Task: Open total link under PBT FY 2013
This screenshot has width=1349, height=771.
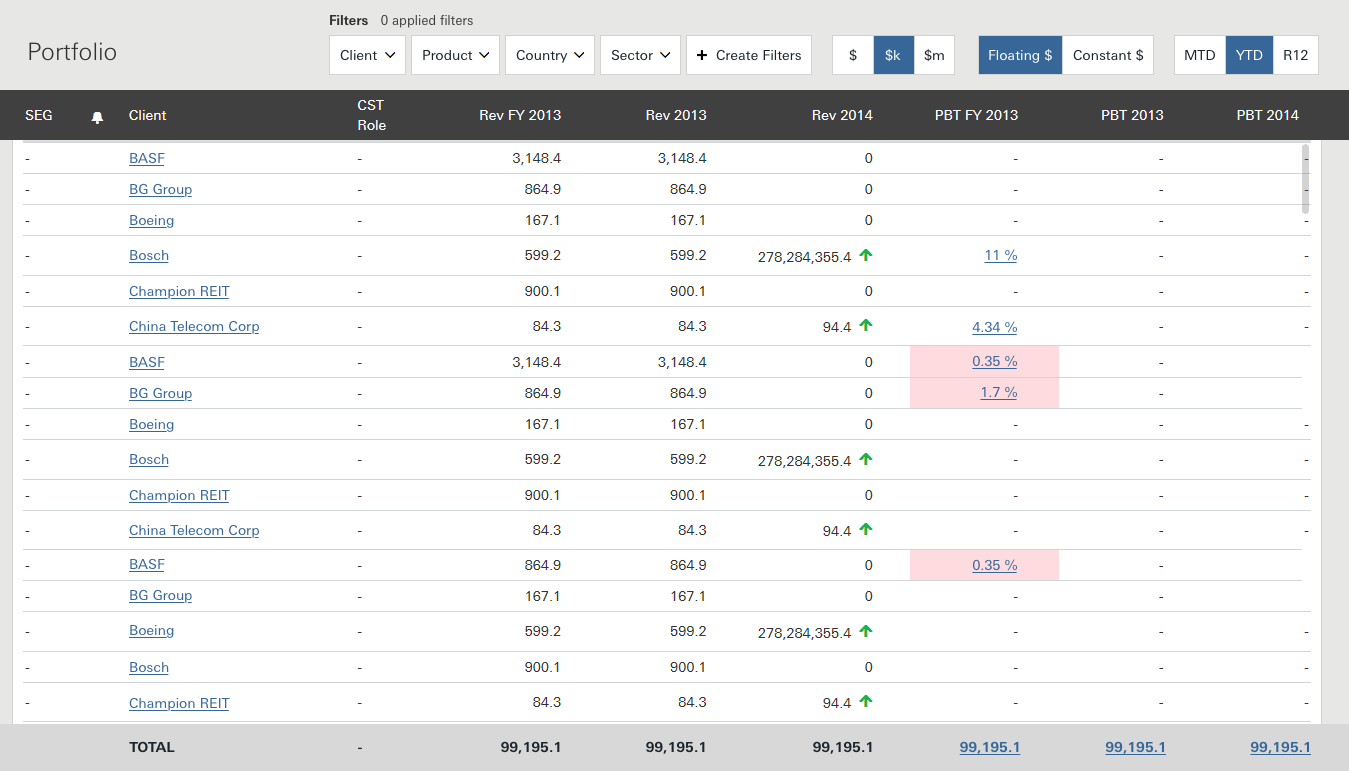Action: click(990, 747)
